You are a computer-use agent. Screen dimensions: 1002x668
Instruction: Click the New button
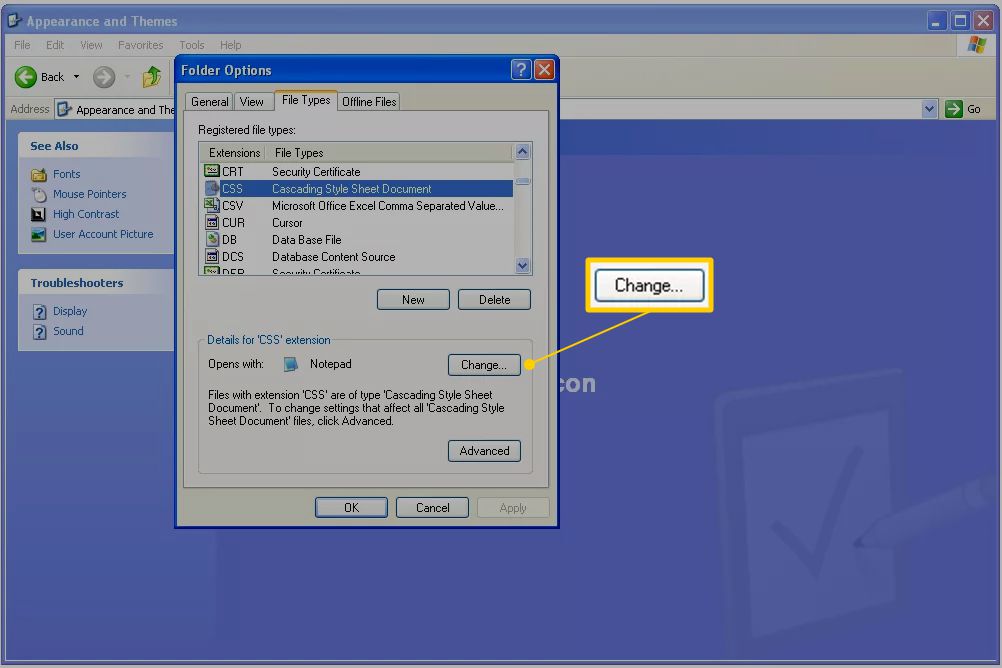[x=413, y=300]
